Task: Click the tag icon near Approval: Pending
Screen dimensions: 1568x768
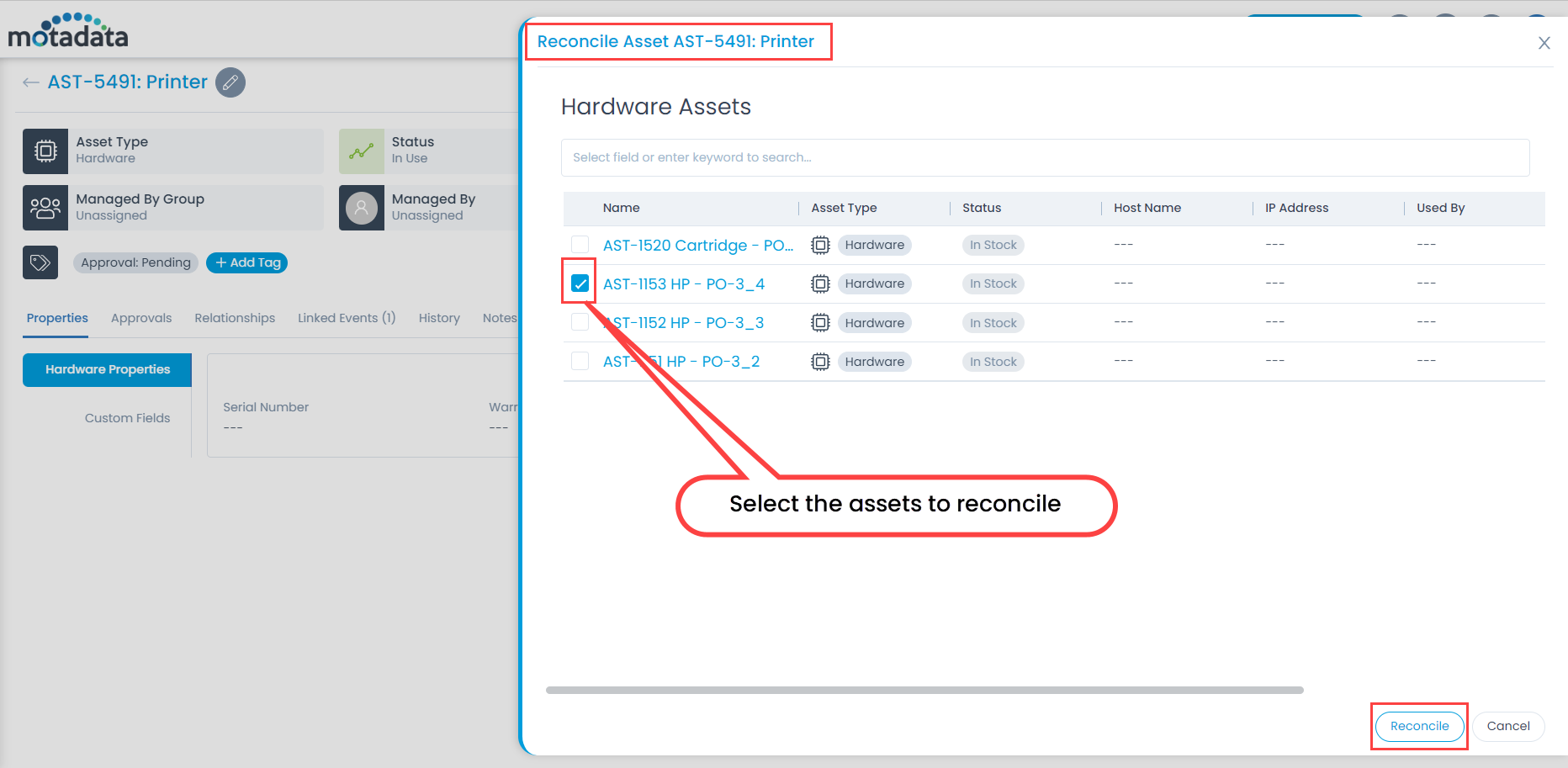Action: click(x=40, y=262)
